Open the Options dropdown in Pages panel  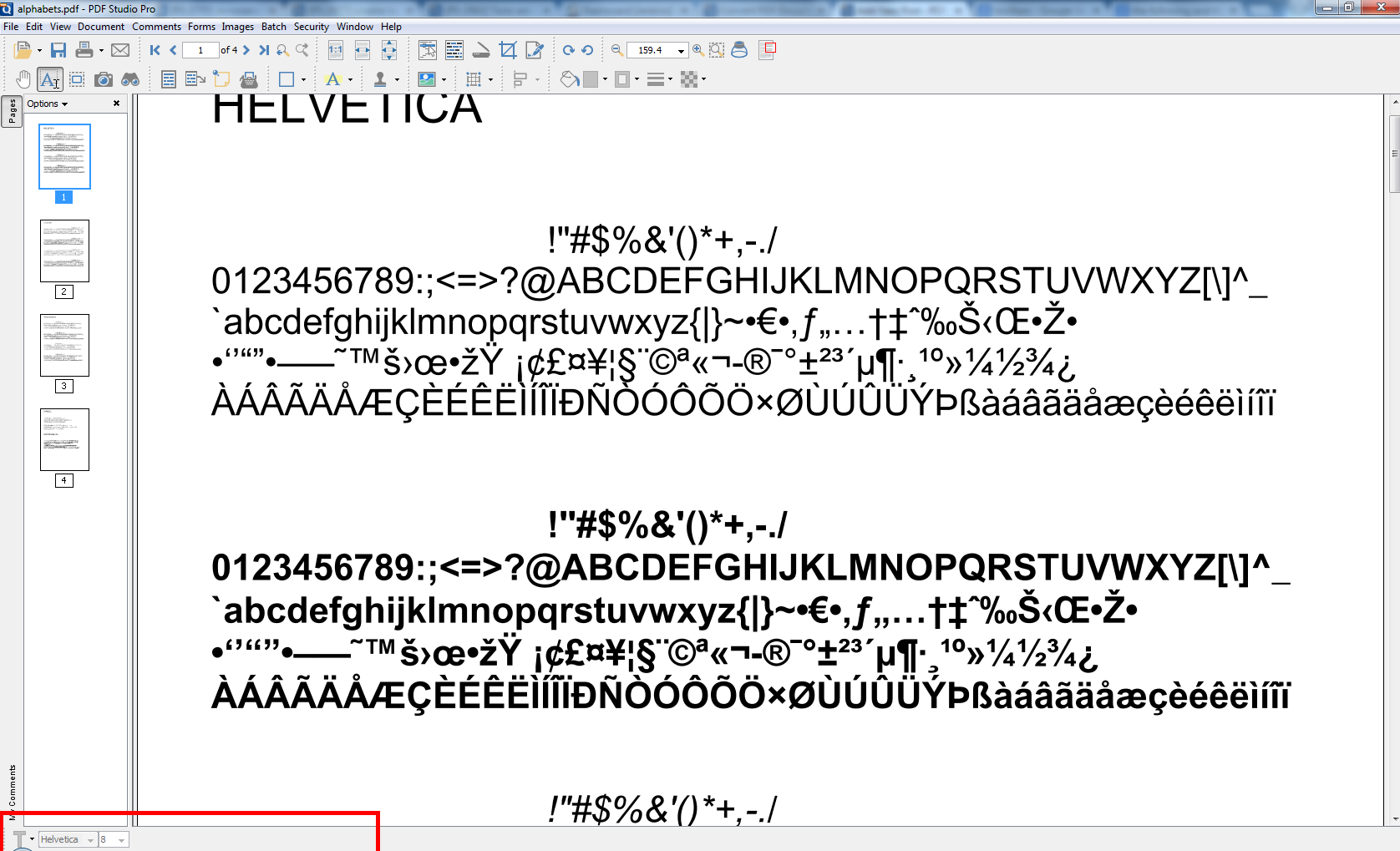coord(47,104)
